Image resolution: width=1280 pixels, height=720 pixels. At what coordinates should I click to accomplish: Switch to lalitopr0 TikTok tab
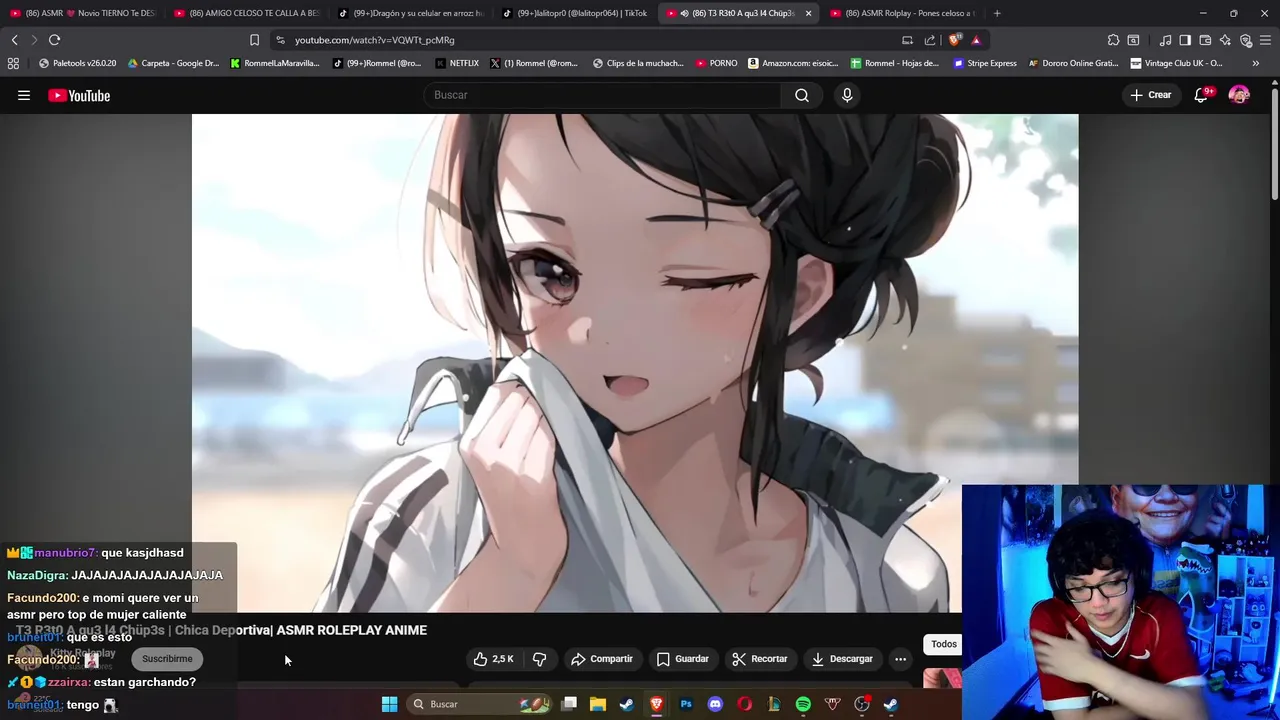[574, 13]
